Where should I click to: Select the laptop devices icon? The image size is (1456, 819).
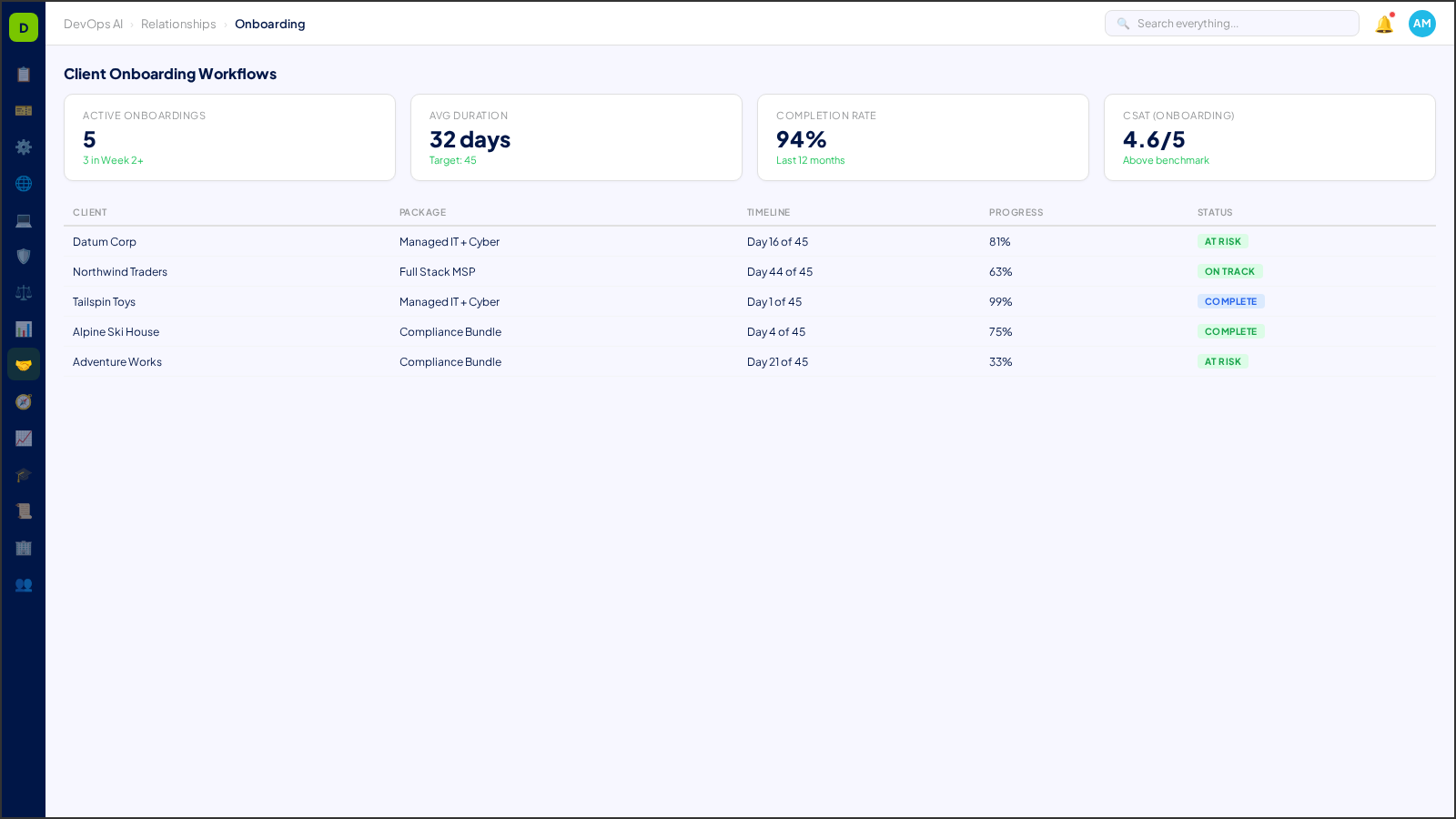pos(23,220)
